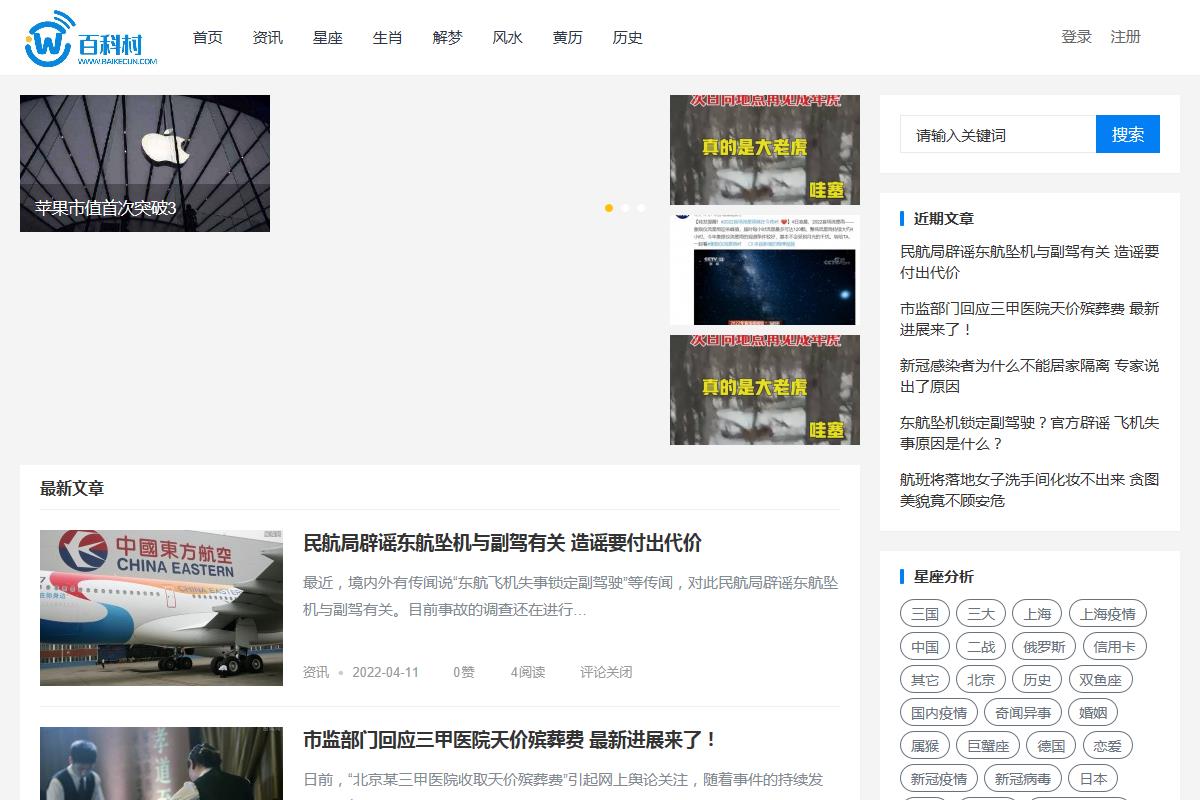This screenshot has width=1200, height=800.
Task: Select the 婚姻 tag
Action: click(1093, 713)
